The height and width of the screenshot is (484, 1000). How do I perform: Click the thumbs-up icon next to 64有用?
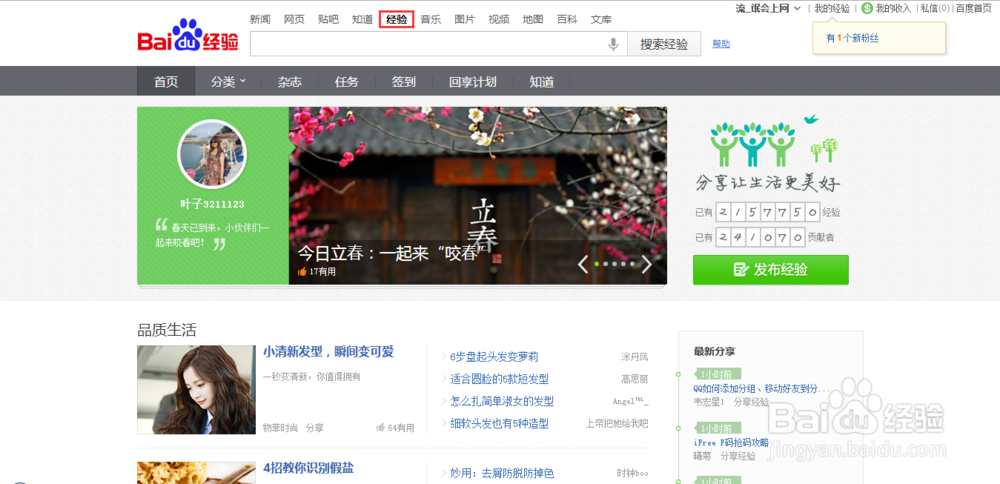[381, 427]
